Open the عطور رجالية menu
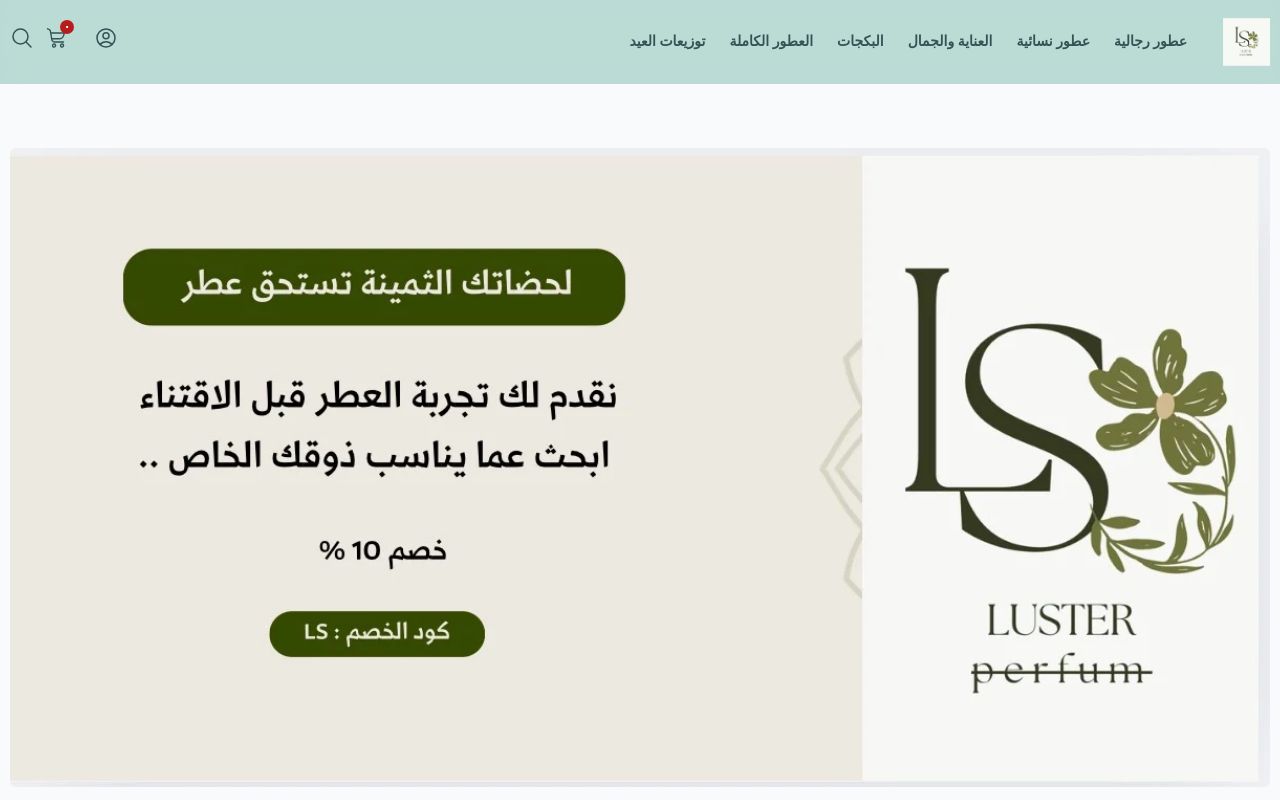The width and height of the screenshot is (1280, 800). click(x=1150, y=41)
